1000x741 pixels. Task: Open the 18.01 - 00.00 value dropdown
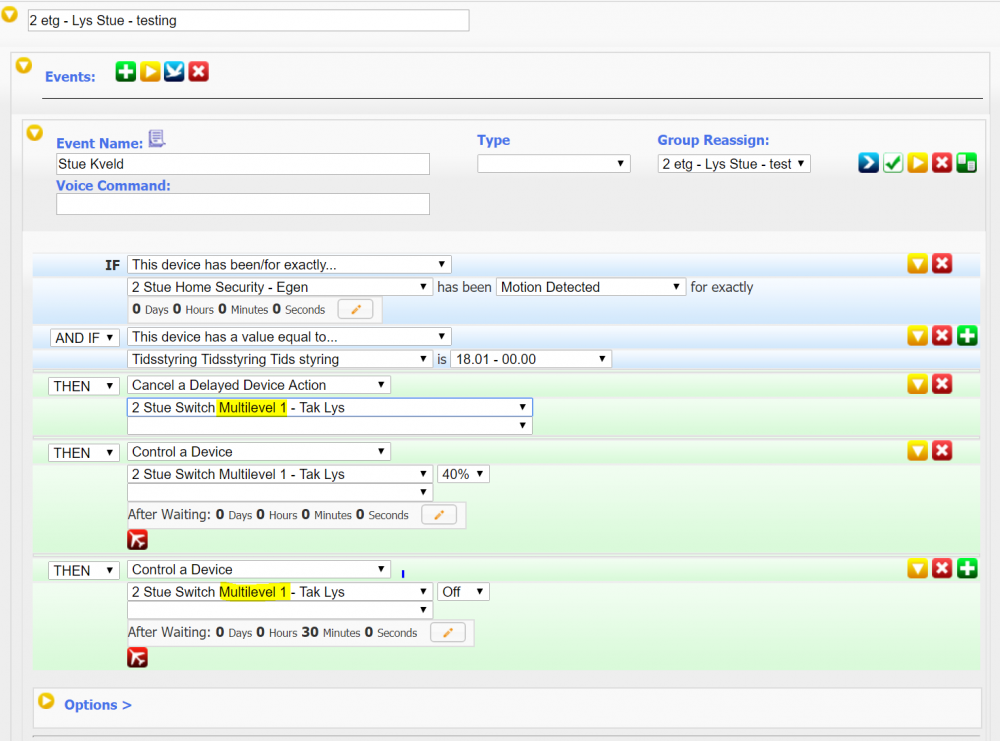click(x=531, y=359)
